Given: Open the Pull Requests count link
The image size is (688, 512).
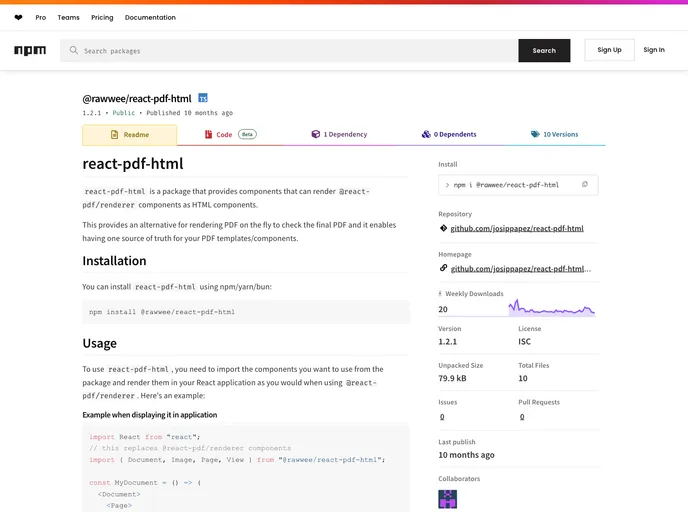Looking at the screenshot, I should coord(522,417).
